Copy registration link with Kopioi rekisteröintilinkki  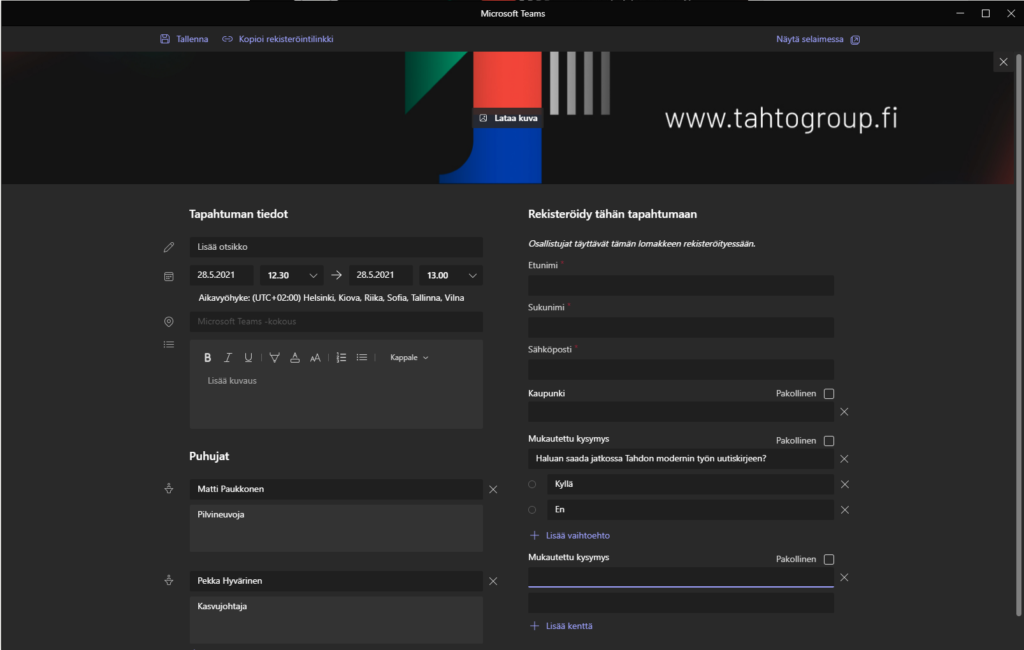278,39
